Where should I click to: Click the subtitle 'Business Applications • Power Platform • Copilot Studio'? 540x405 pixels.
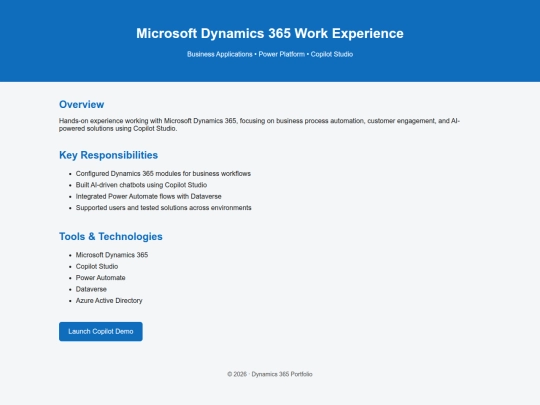270,54
